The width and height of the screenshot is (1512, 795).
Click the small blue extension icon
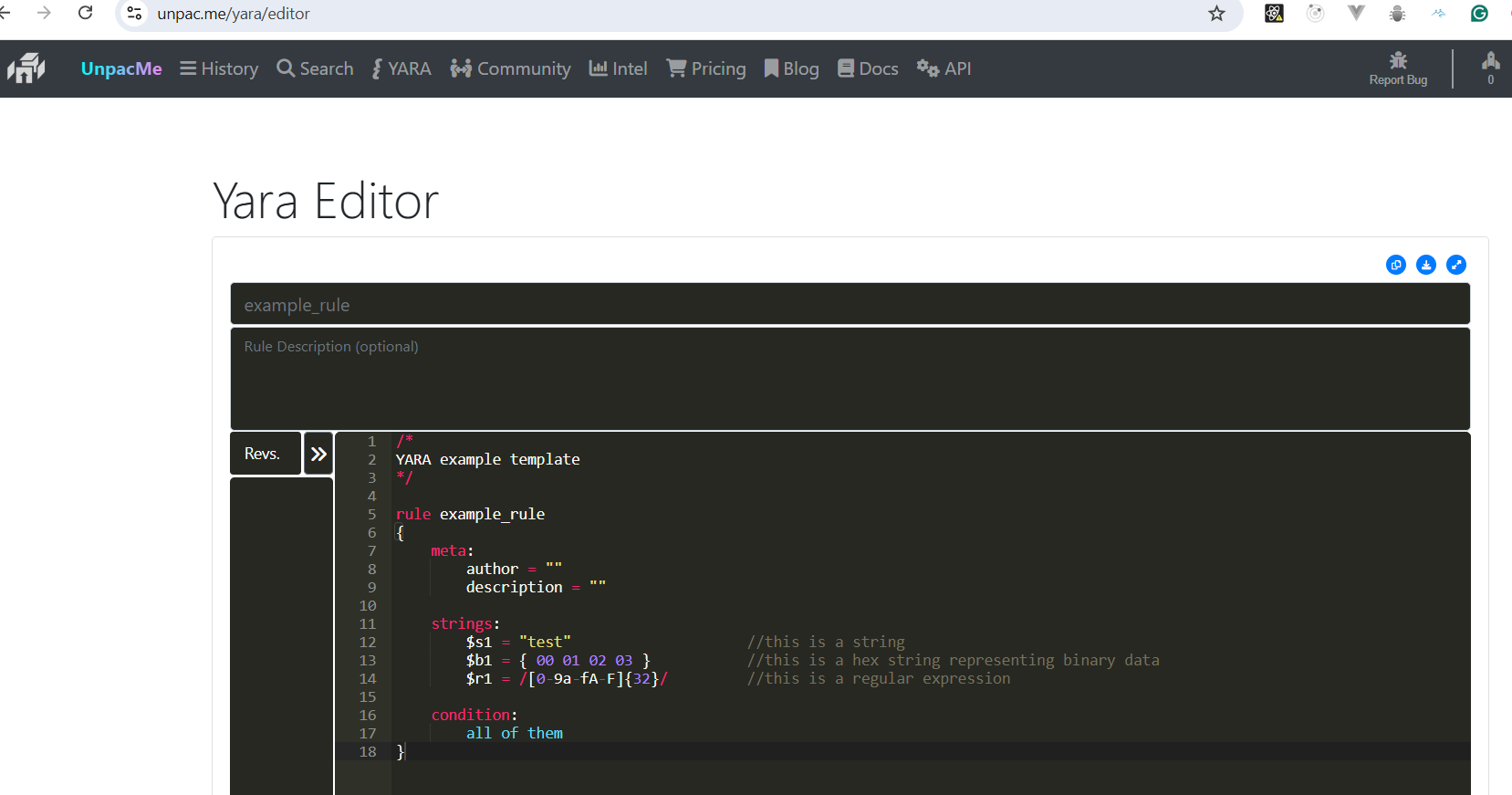pos(1438,13)
